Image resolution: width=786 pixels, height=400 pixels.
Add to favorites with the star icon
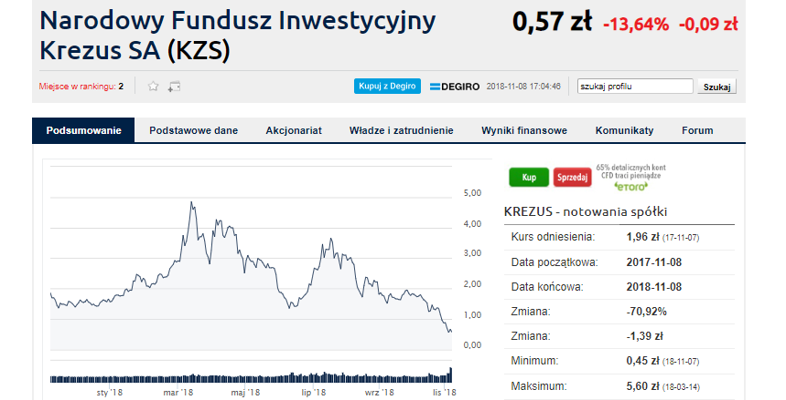coord(153,86)
